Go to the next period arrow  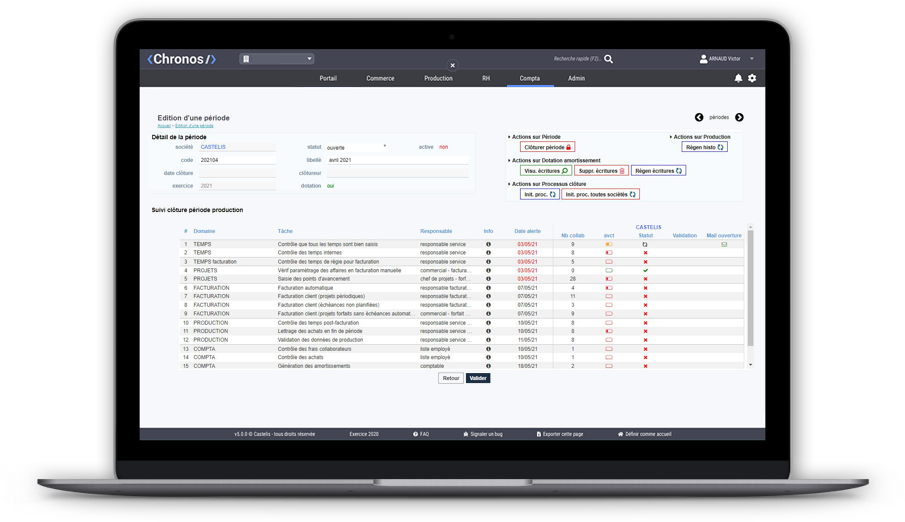coord(739,118)
